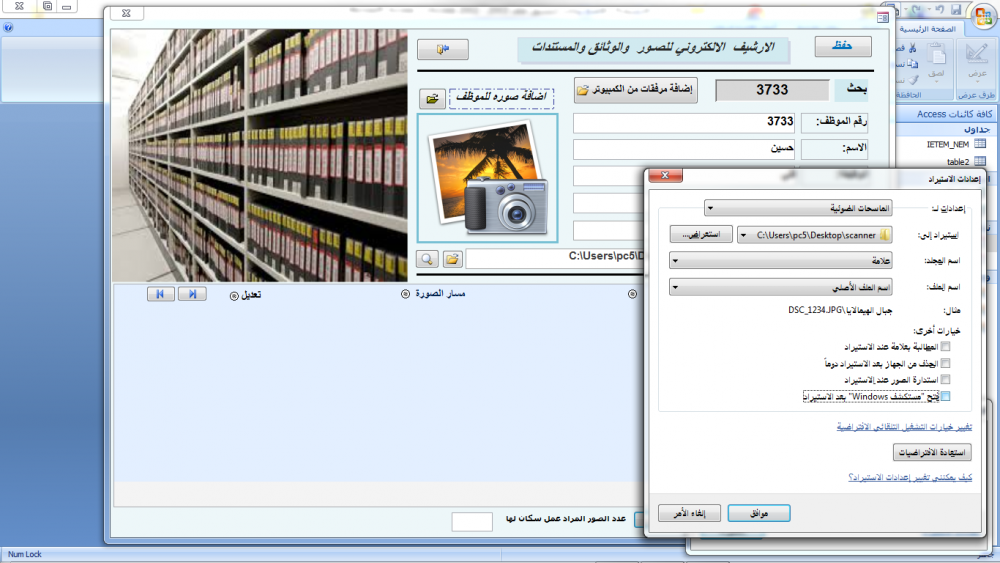The height and width of the screenshot is (563, 1000).
Task: Click كافة كائنات Access navigation pane header
Action: (947, 113)
